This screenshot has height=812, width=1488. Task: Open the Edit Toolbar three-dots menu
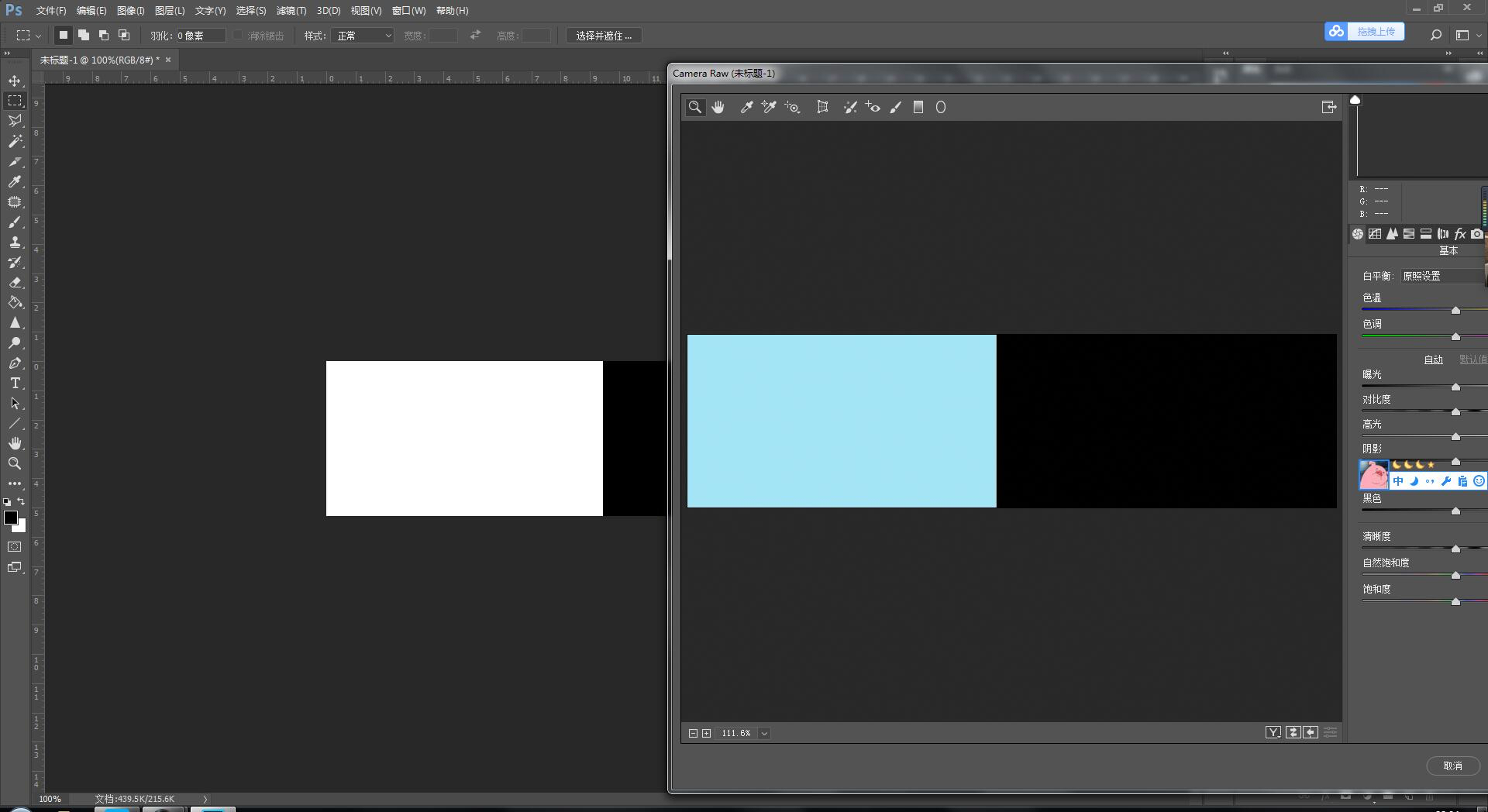click(15, 483)
